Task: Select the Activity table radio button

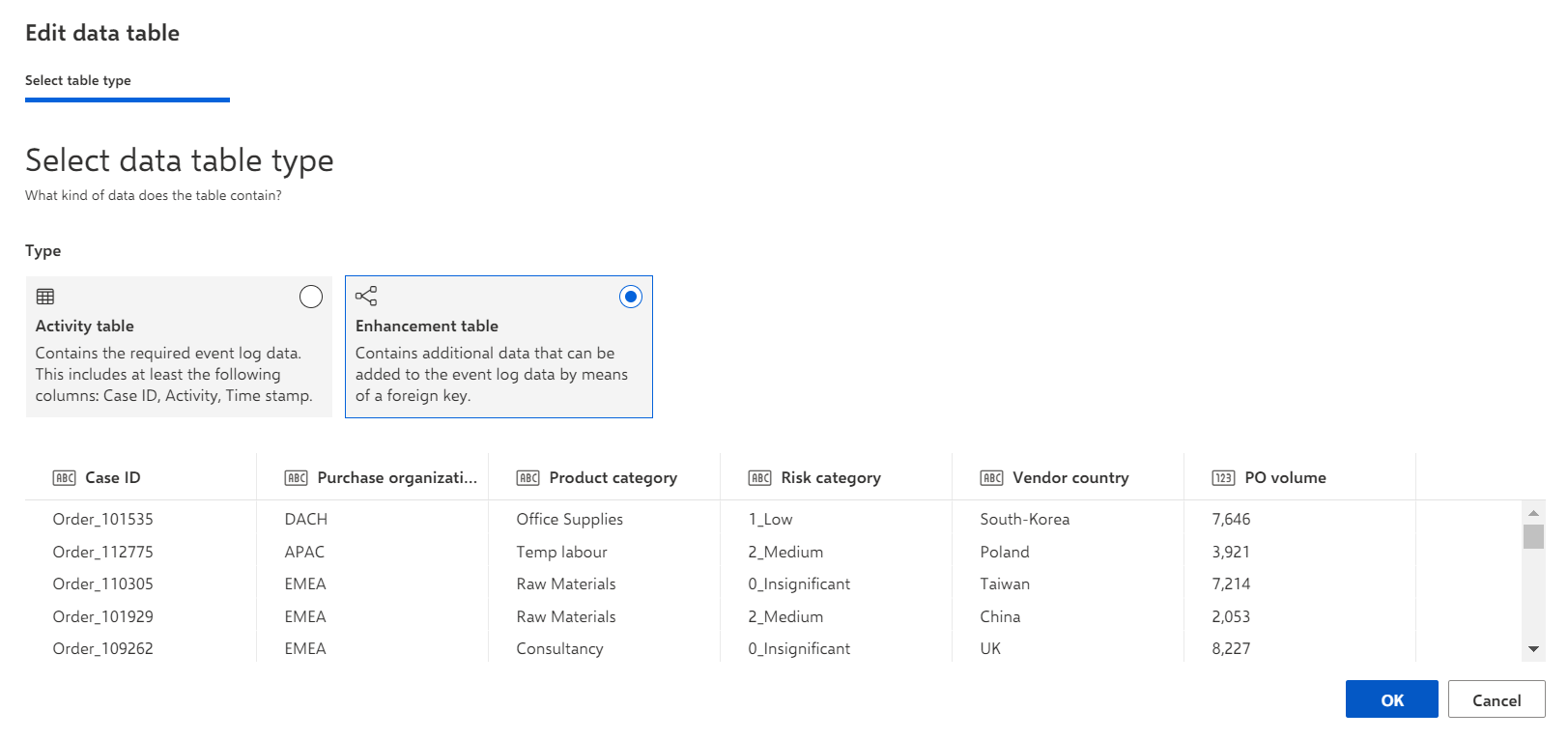Action: click(311, 297)
